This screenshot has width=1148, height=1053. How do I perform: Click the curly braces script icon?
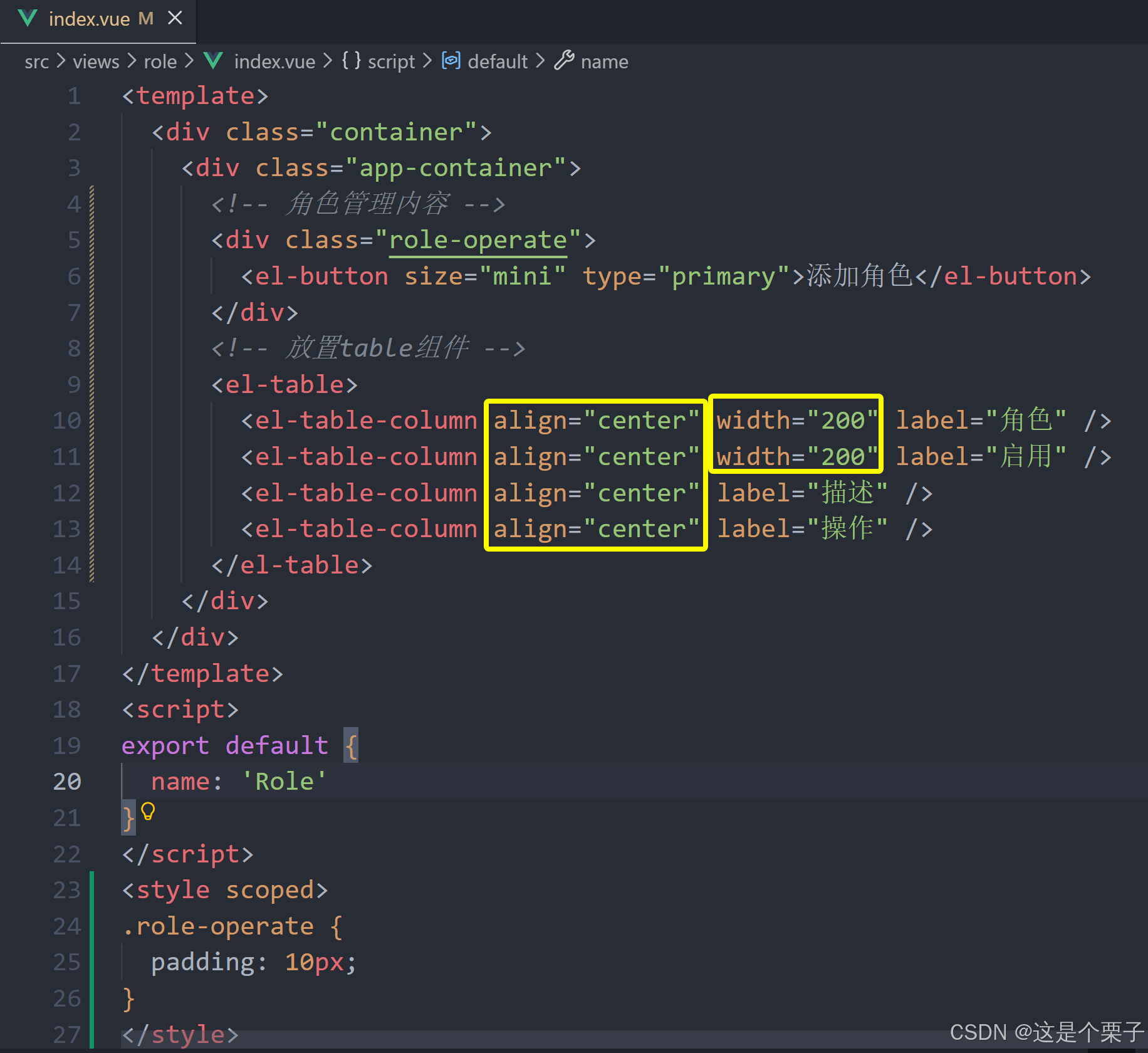[x=351, y=60]
